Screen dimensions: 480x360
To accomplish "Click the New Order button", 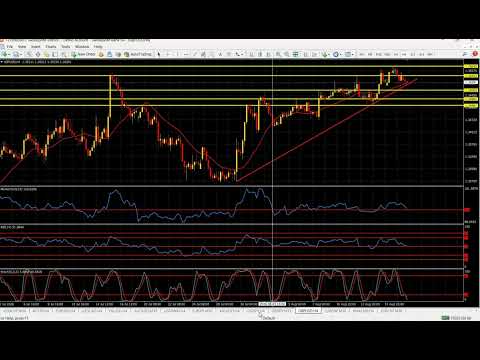I will click(x=84, y=54).
